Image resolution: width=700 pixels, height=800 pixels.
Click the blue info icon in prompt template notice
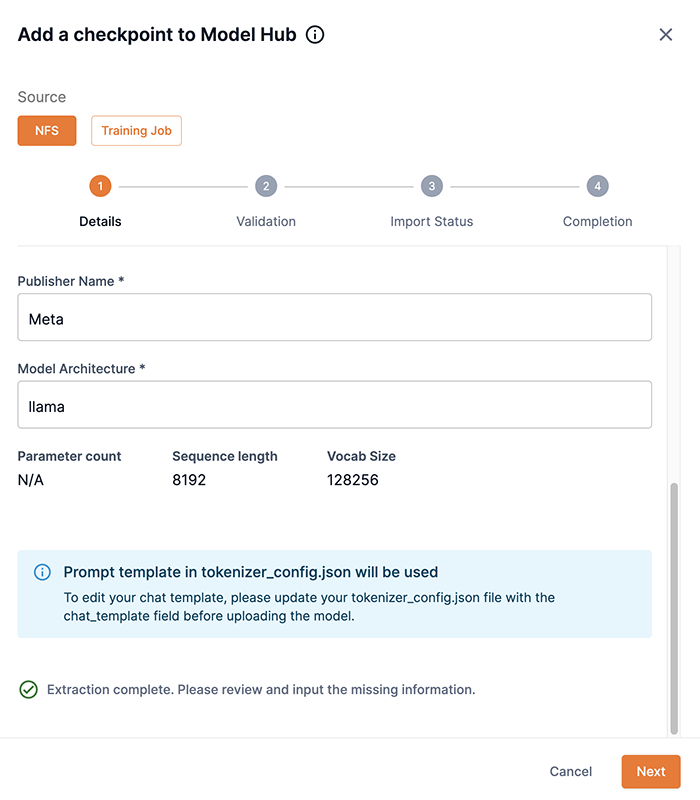(x=42, y=573)
